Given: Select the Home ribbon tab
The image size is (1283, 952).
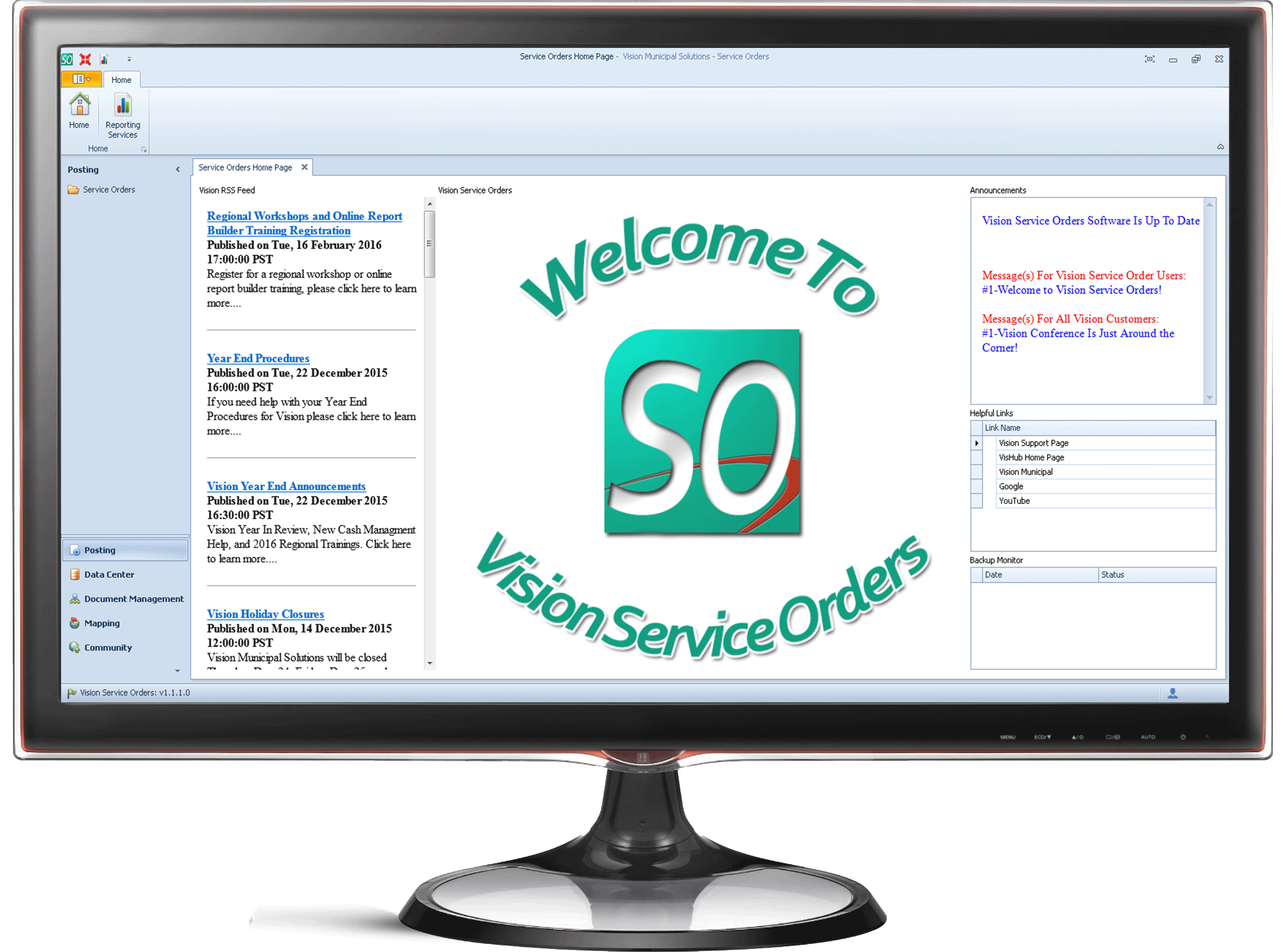Looking at the screenshot, I should point(121,80).
